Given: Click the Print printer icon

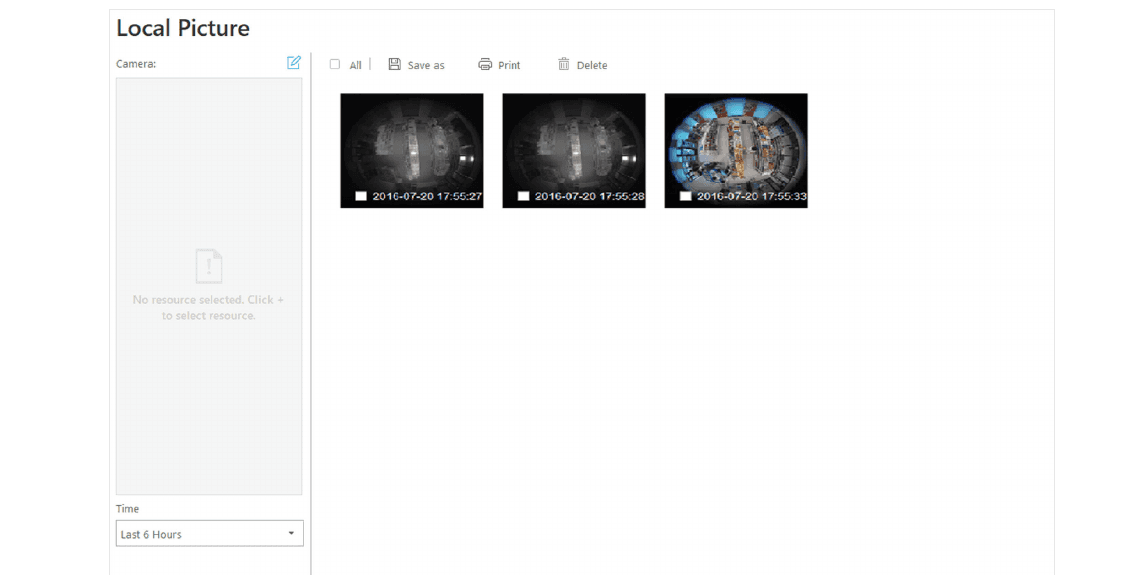Looking at the screenshot, I should coord(485,64).
